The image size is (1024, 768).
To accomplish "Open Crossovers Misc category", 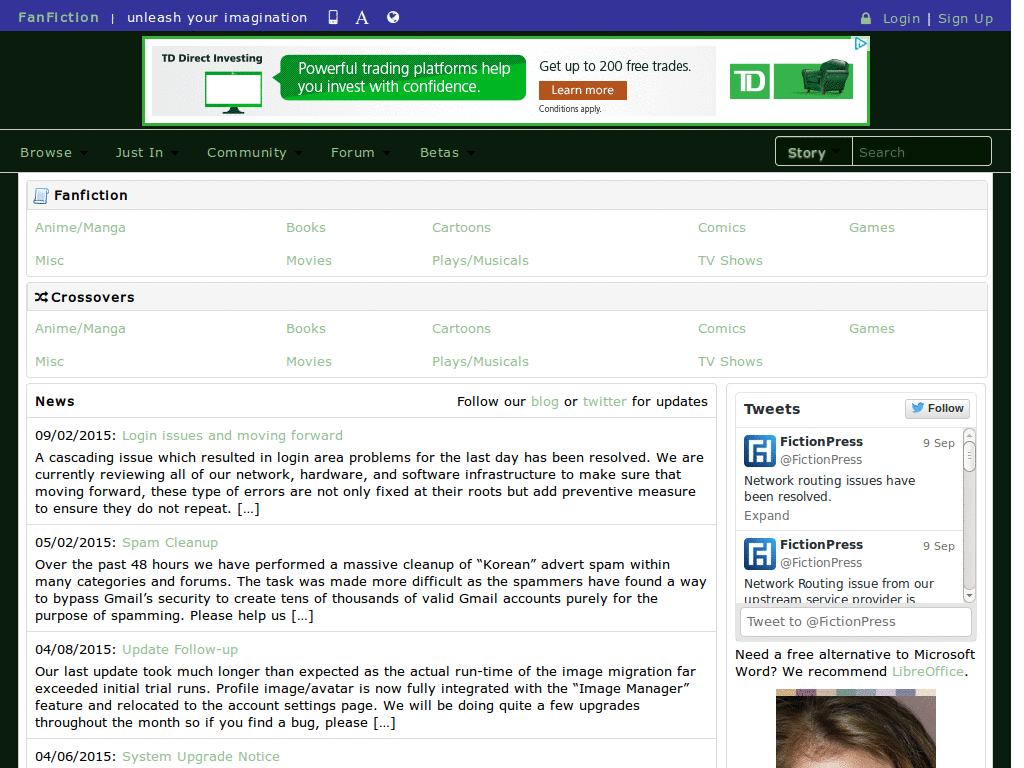I will (x=50, y=362).
